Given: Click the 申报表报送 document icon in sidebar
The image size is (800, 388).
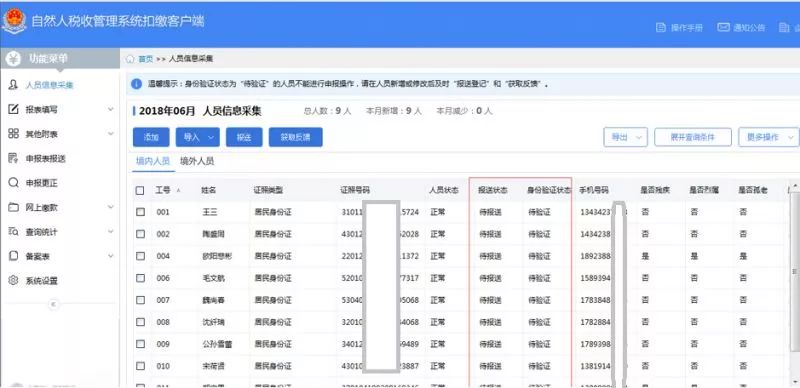Looking at the screenshot, I should click(x=14, y=158).
